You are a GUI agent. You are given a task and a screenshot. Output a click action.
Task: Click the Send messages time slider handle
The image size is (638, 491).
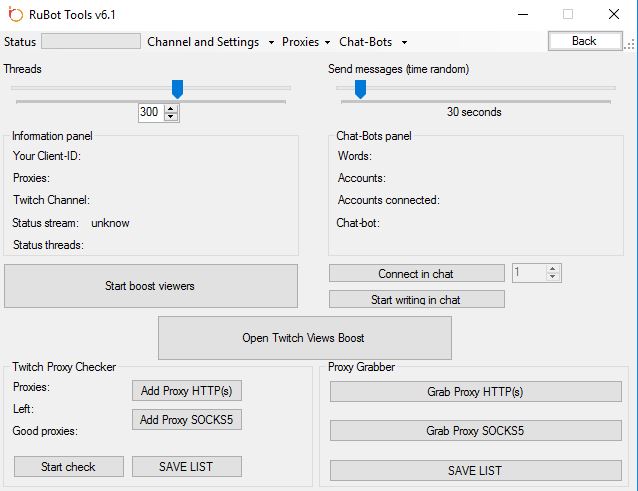pos(360,89)
